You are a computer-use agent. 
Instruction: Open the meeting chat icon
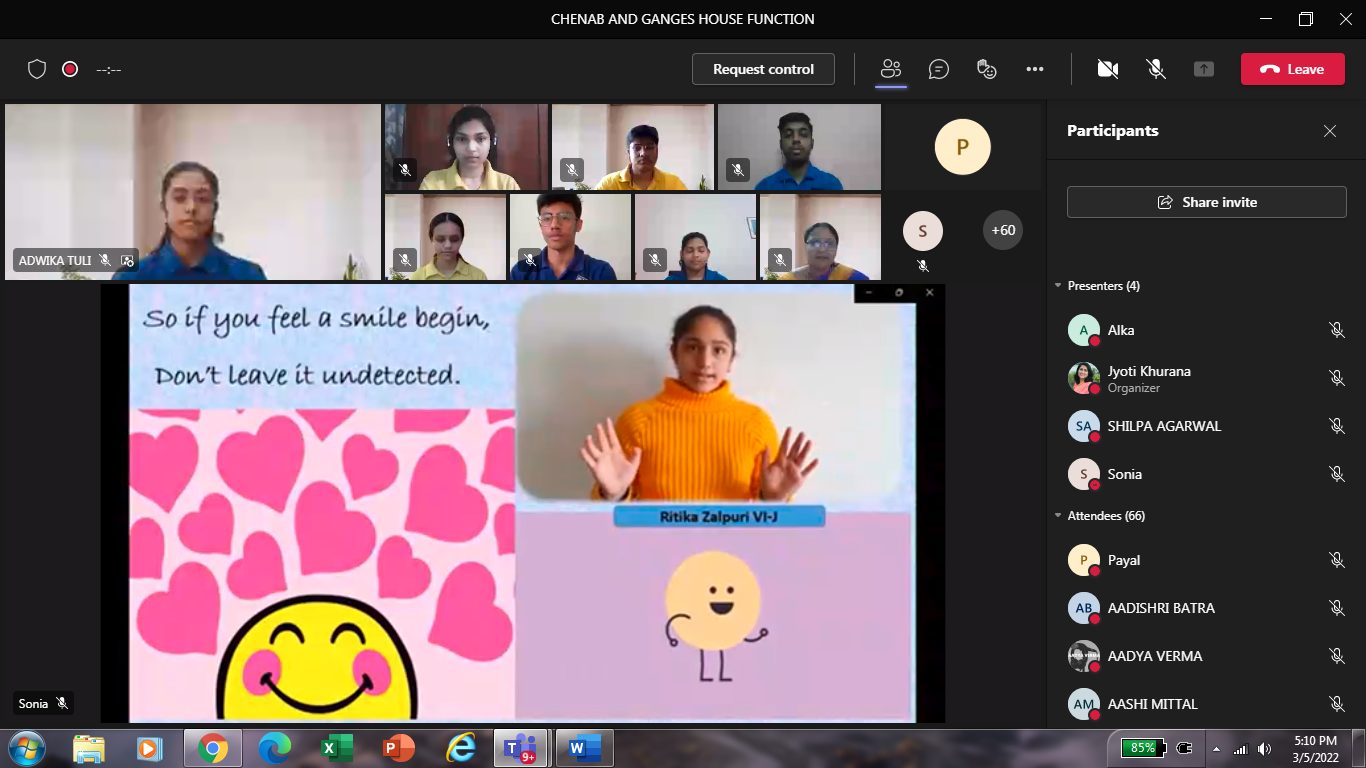[x=939, y=69]
